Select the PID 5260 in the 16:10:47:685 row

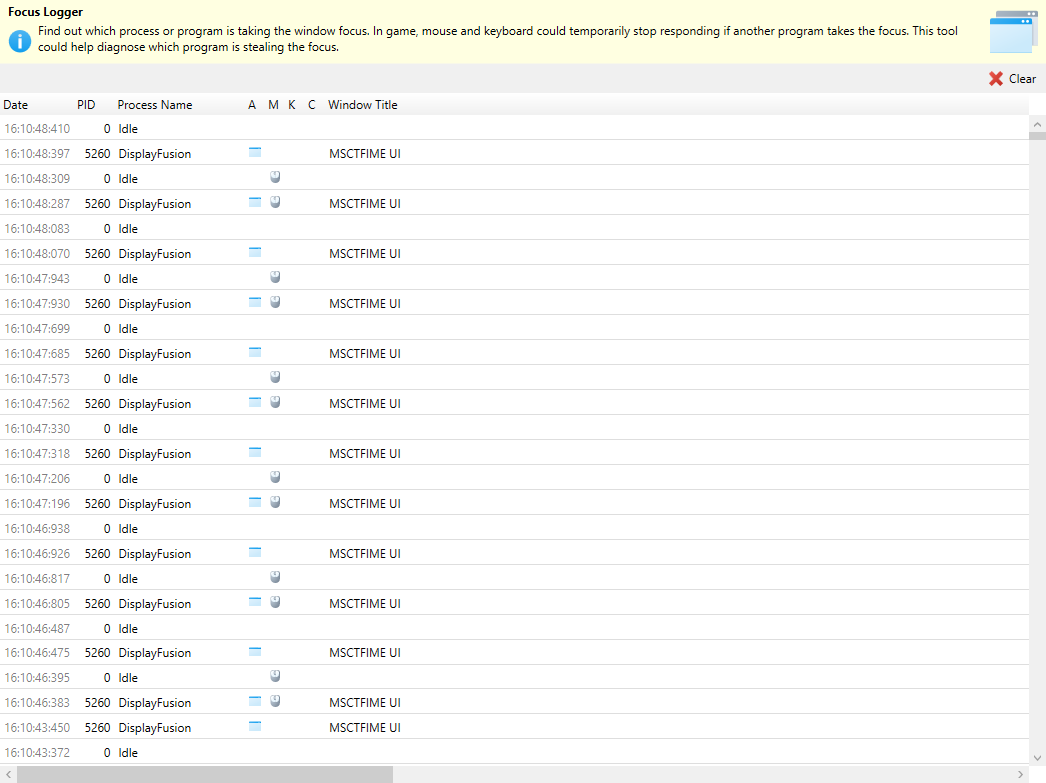[97, 353]
